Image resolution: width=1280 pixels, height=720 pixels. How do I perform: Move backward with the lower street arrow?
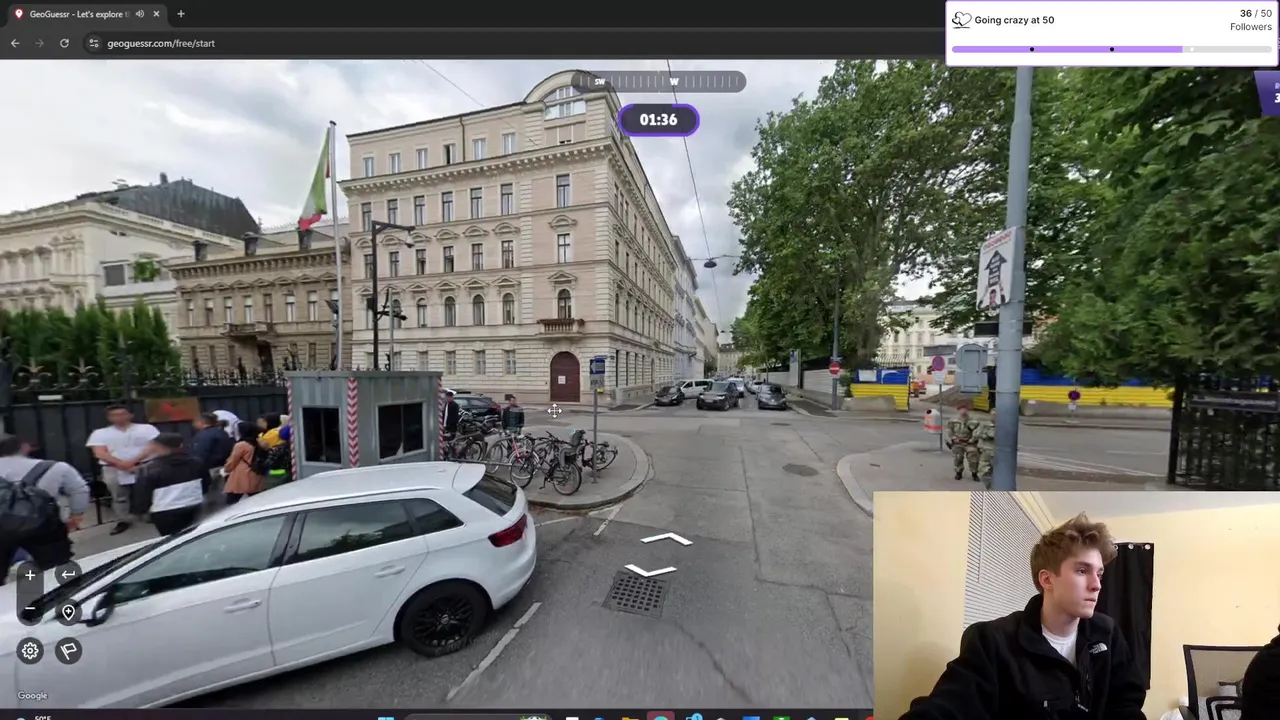651,571
